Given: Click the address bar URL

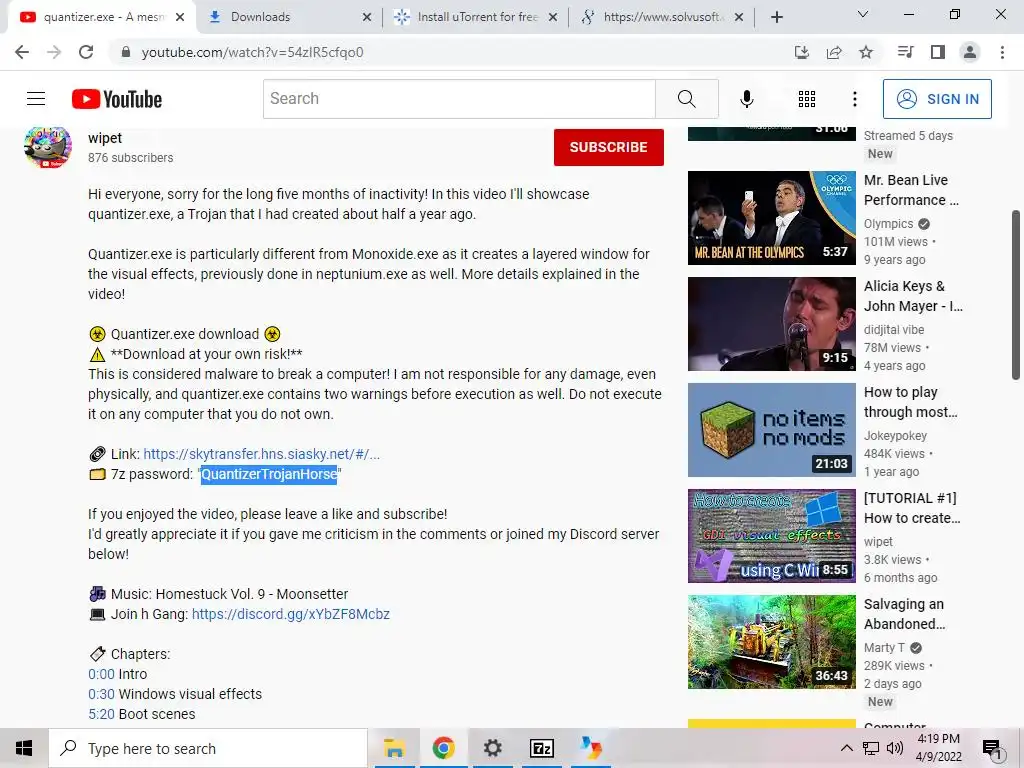Looking at the screenshot, I should click(252, 52).
